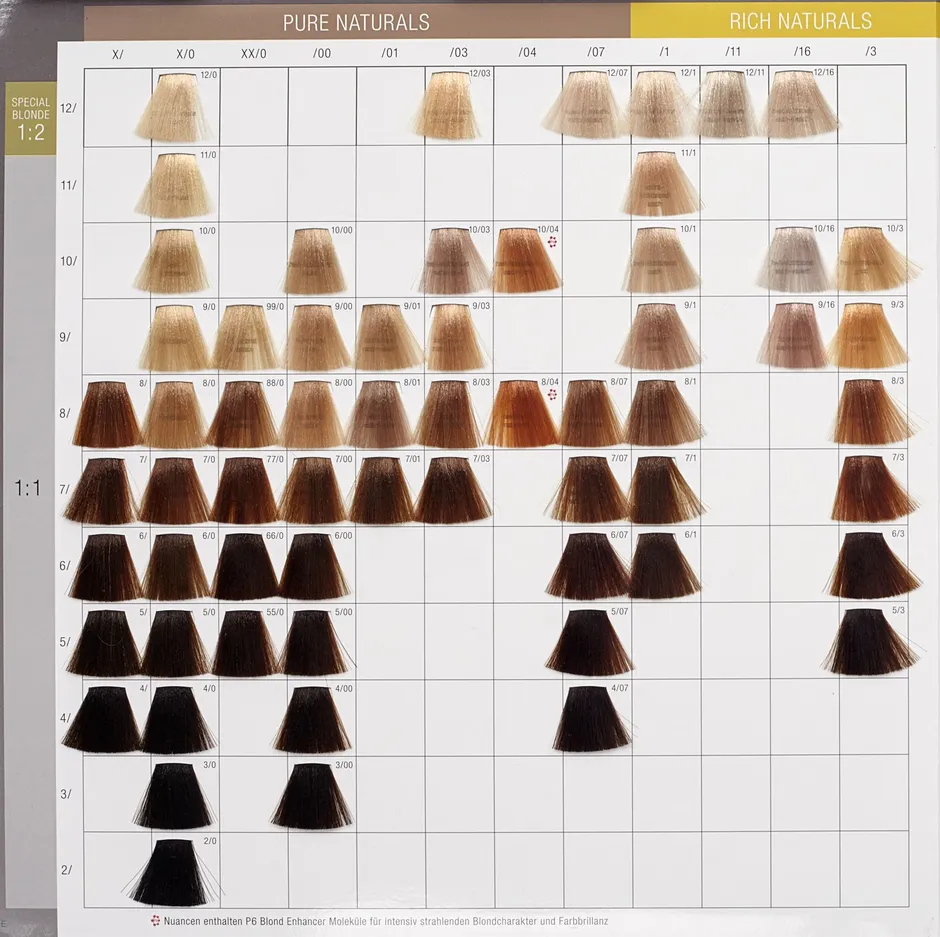Choose the 9/0 hair swatch
Viewport: 940px width, 937px height.
pos(177,337)
